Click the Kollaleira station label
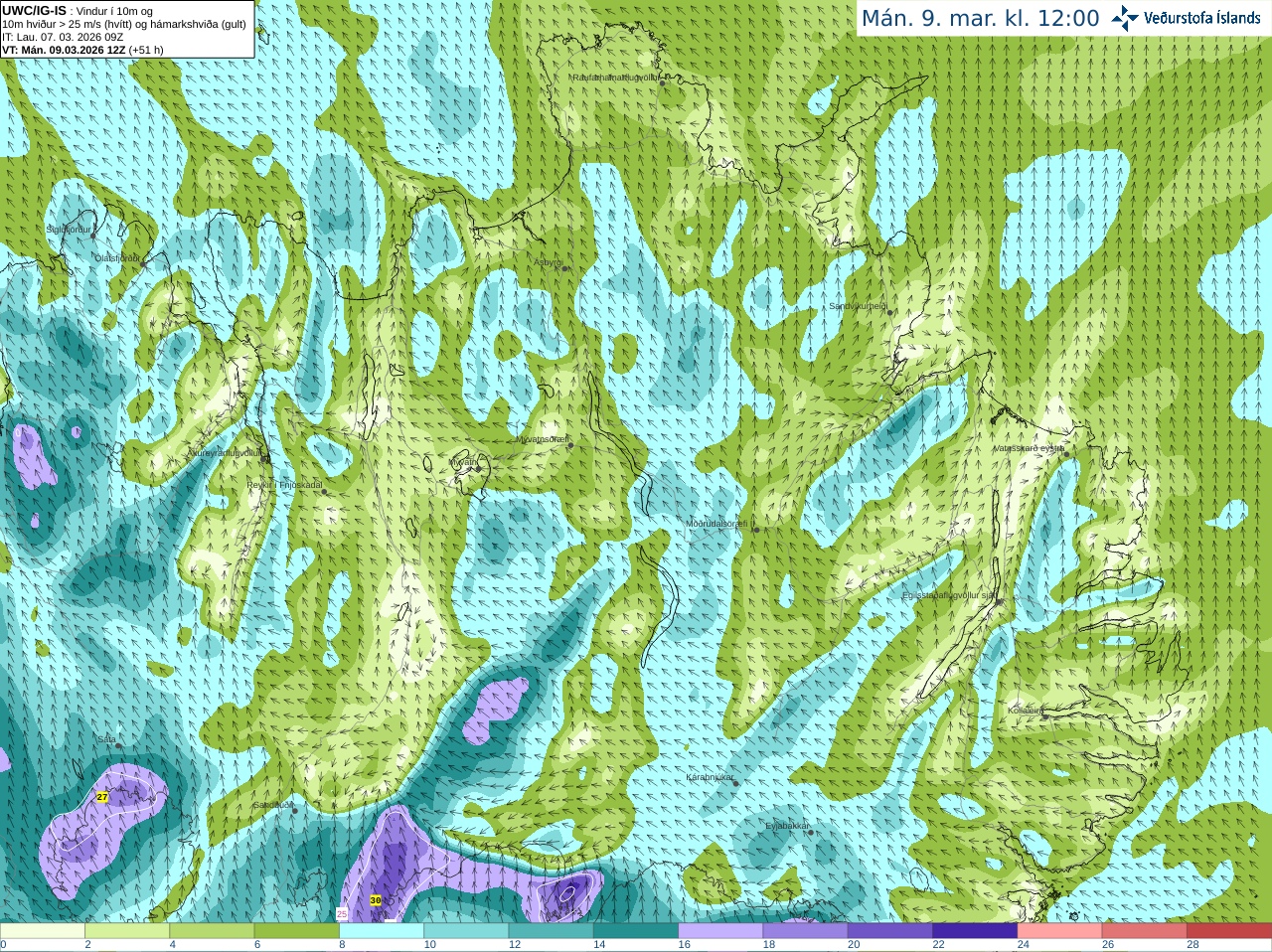This screenshot has width=1272, height=952. click(1026, 711)
